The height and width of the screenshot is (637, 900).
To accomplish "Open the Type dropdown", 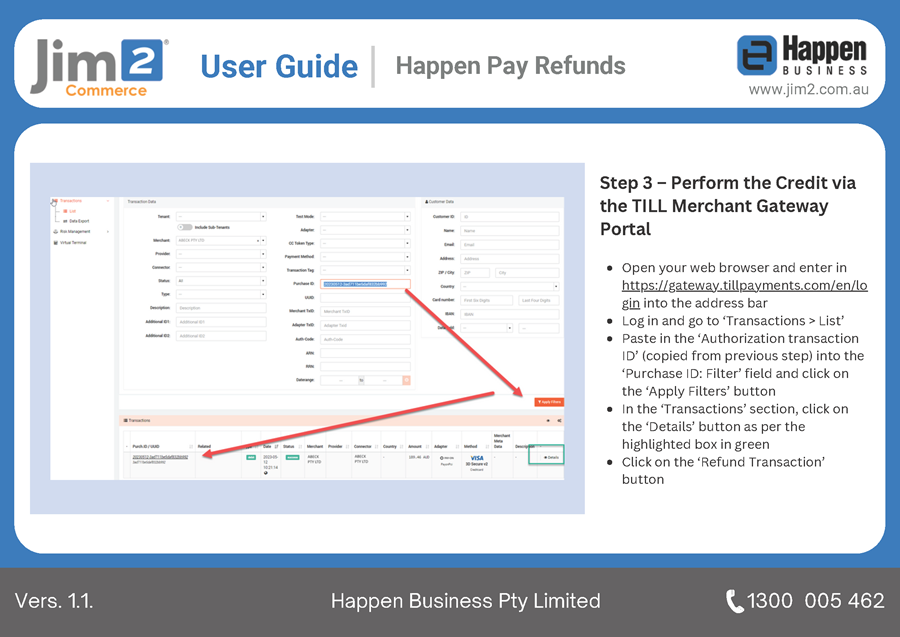I will [221, 294].
